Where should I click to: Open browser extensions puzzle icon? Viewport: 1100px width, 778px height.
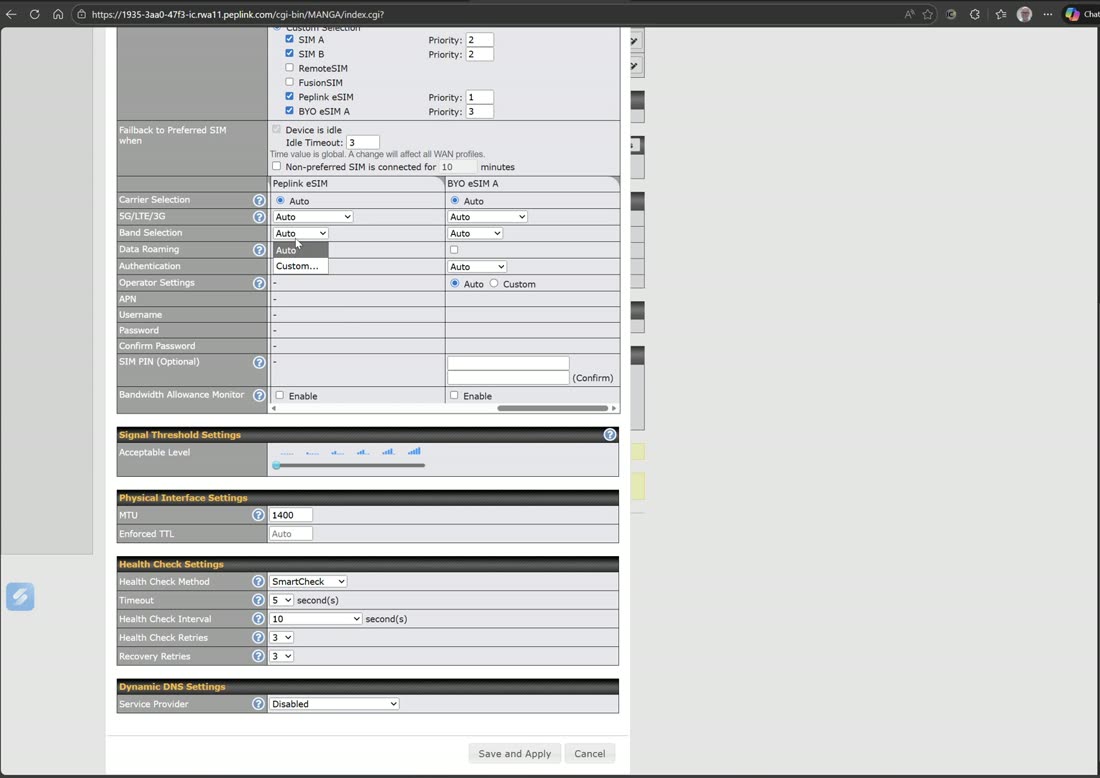pos(974,14)
